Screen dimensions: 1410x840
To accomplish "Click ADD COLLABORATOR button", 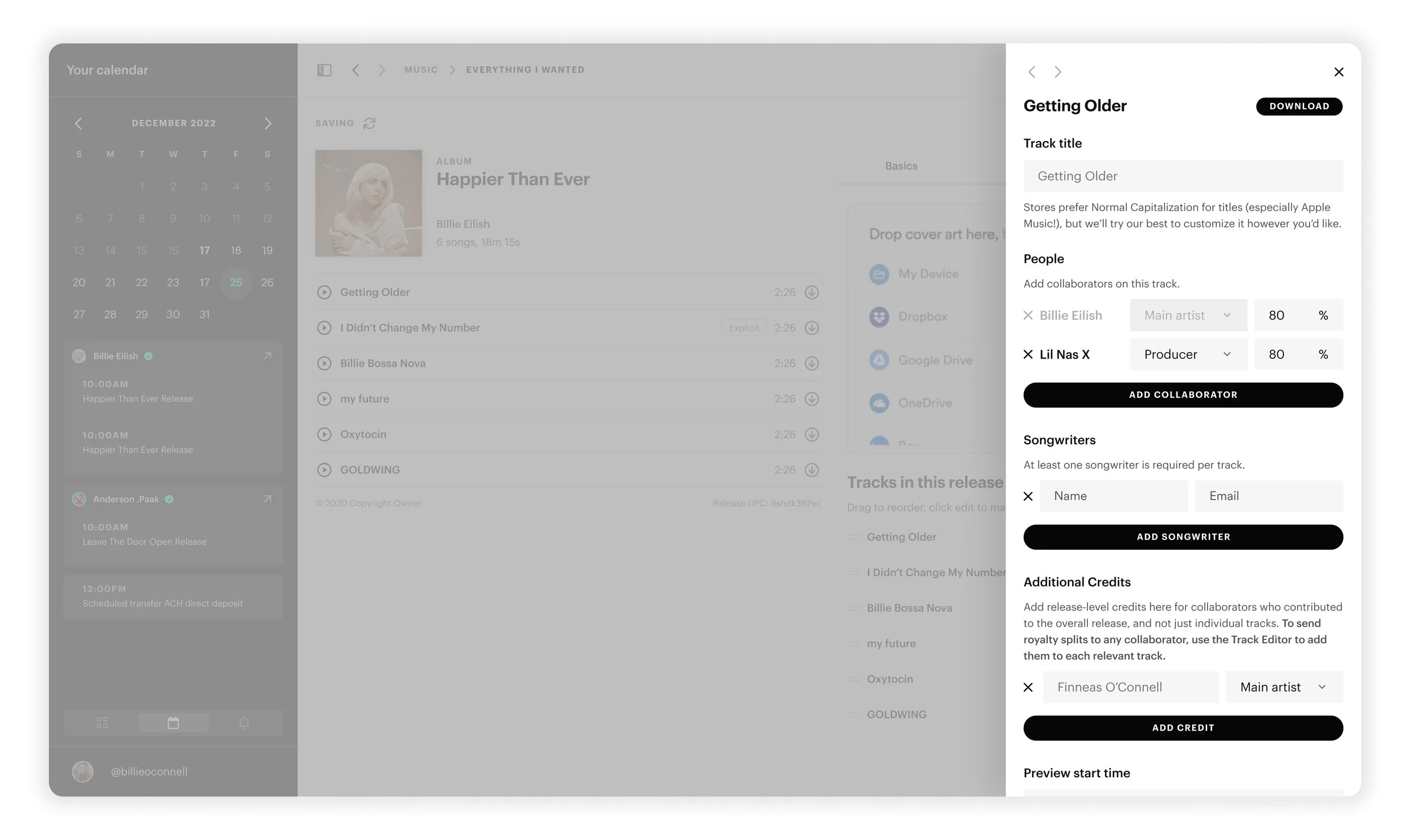I will pos(1183,395).
